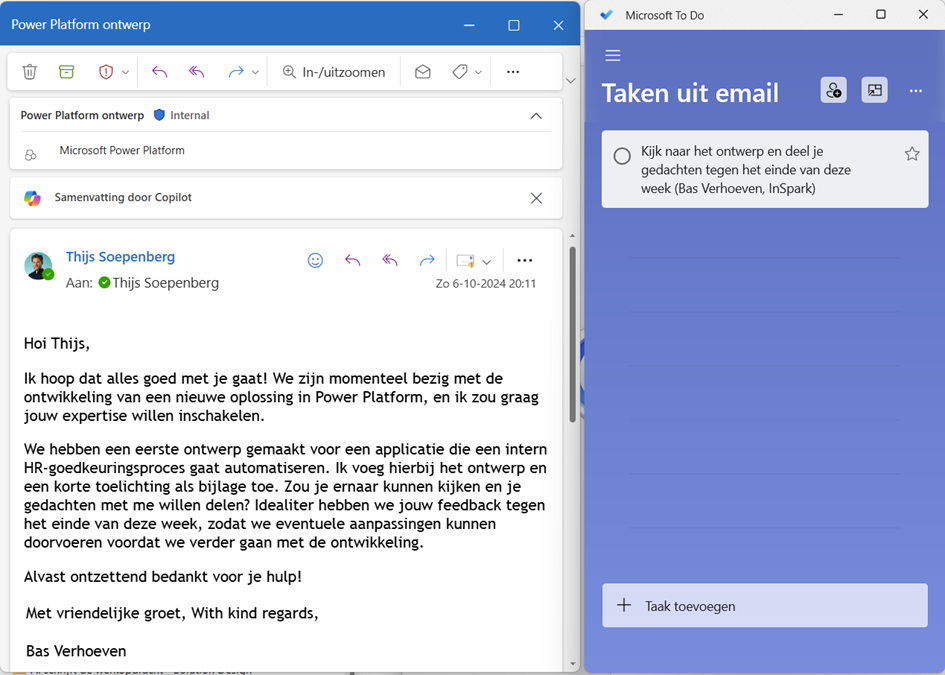945x675 pixels.
Task: Click the picture-in-window icon in To Do header
Action: [x=874, y=90]
